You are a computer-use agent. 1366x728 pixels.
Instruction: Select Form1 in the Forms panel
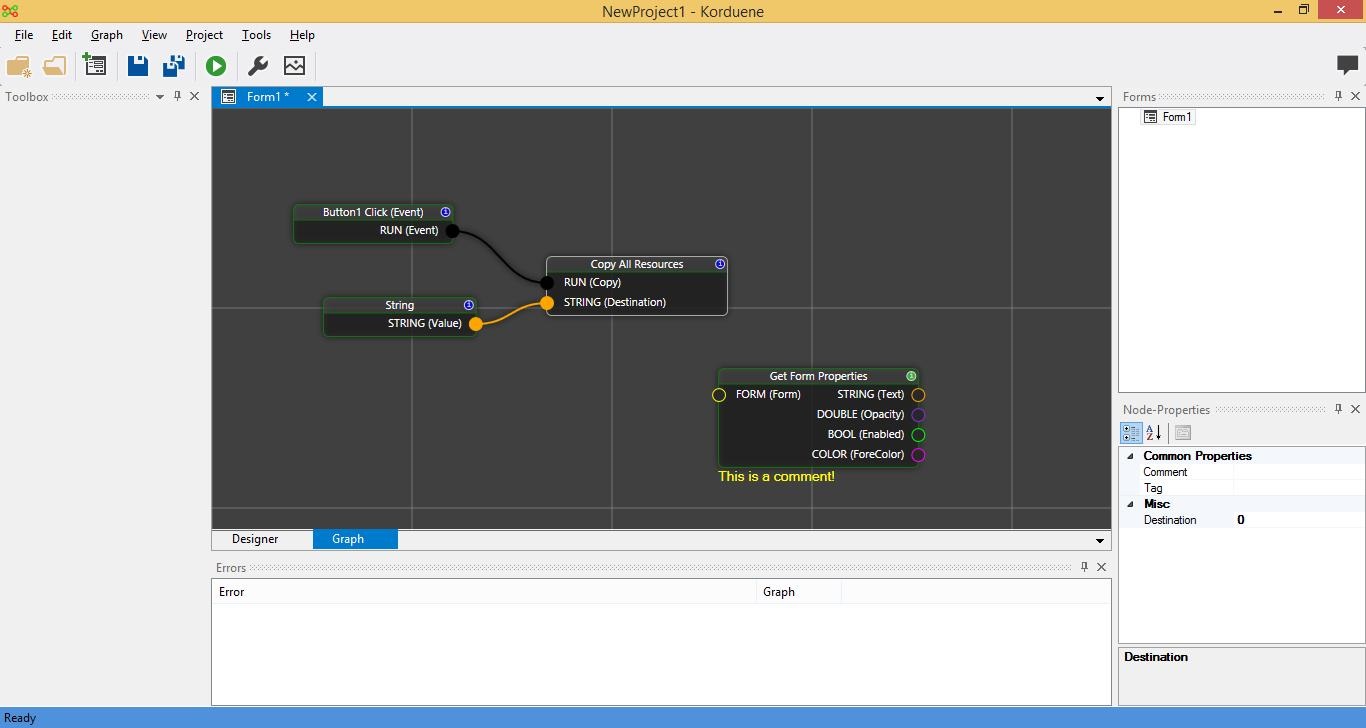point(1176,117)
